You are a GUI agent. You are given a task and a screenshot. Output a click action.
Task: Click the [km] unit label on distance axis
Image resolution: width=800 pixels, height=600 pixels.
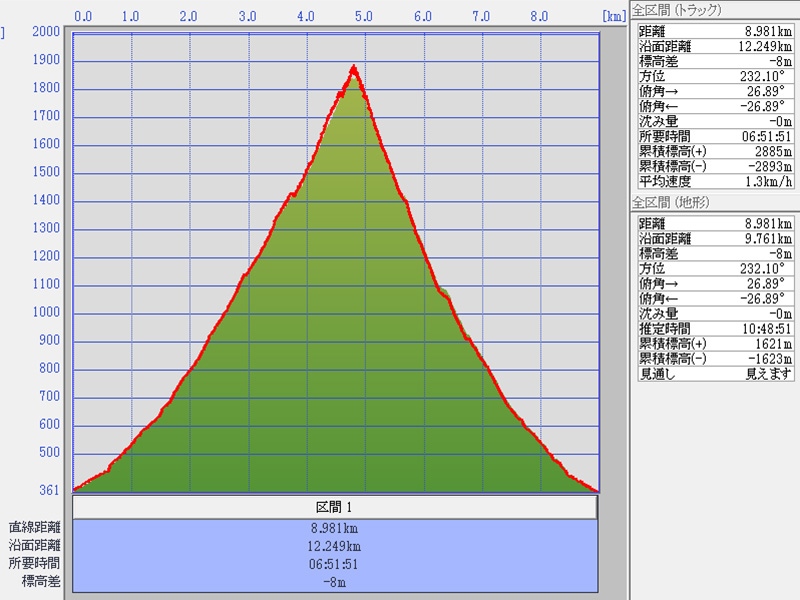[x=613, y=16]
